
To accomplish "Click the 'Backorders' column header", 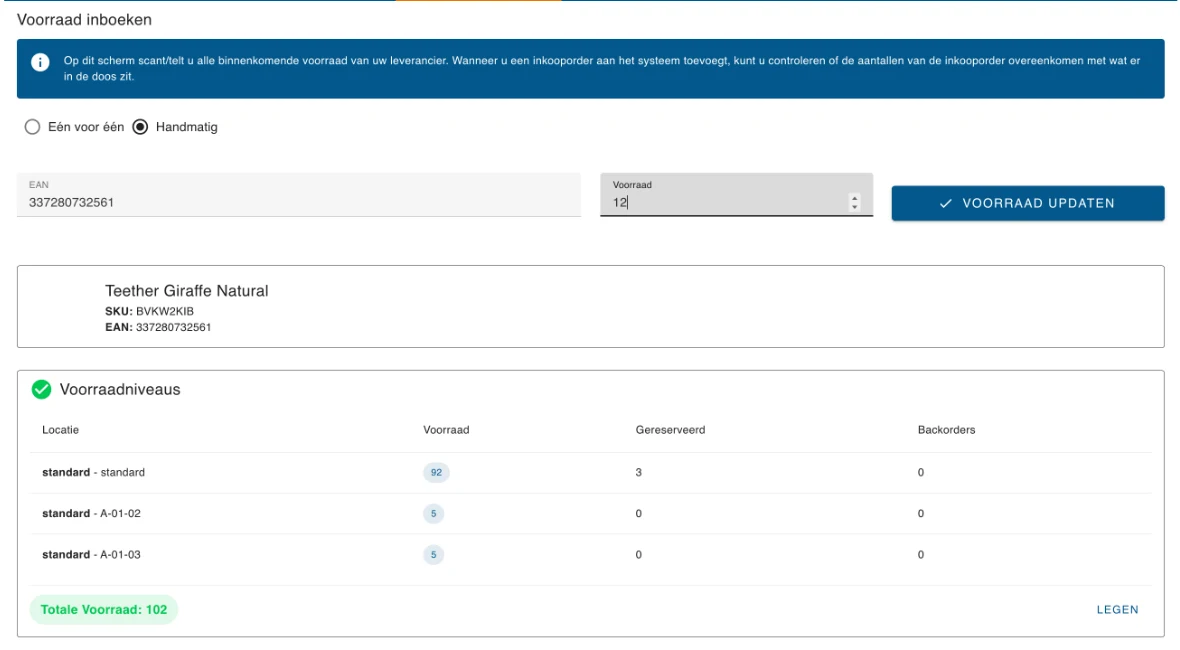I will 947,430.
